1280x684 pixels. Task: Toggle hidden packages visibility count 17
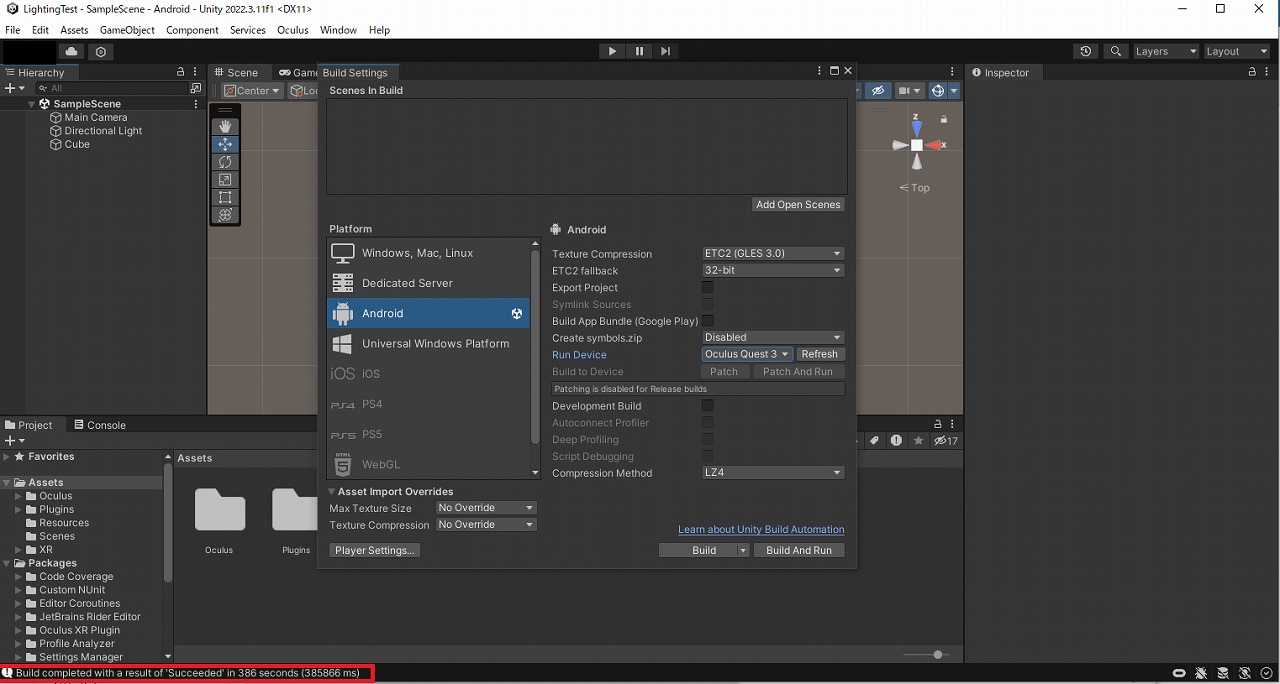tap(945, 441)
